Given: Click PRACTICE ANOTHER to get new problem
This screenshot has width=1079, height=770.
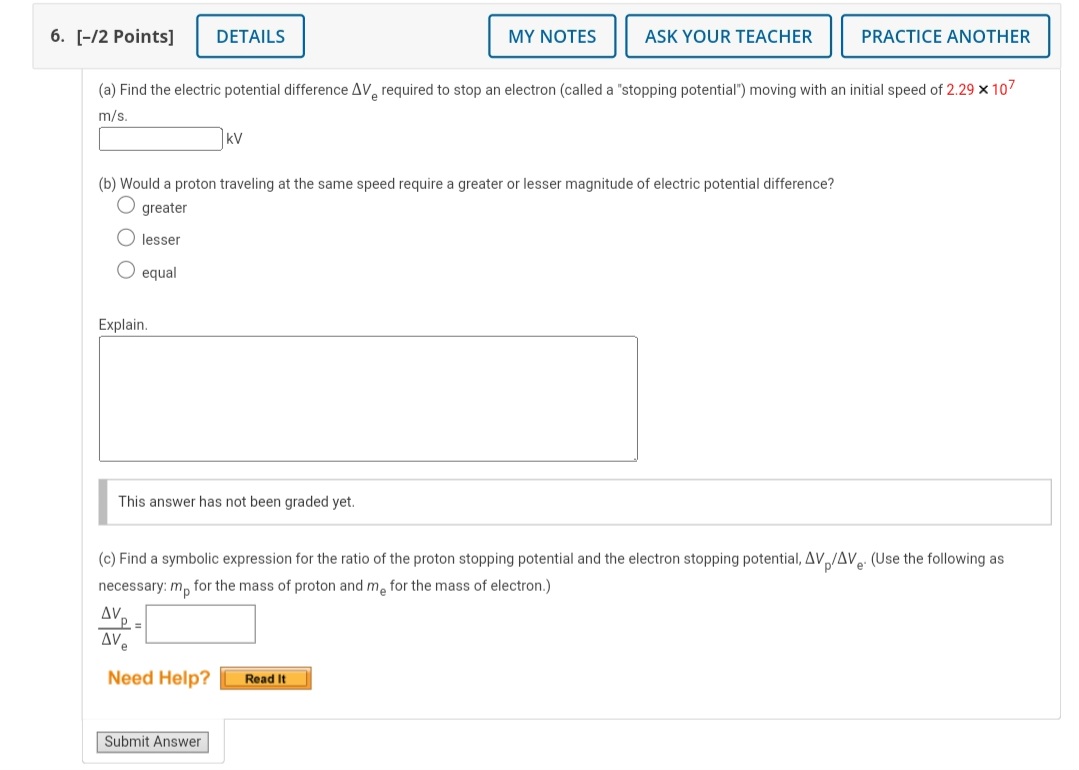Looking at the screenshot, I should coord(943,35).
